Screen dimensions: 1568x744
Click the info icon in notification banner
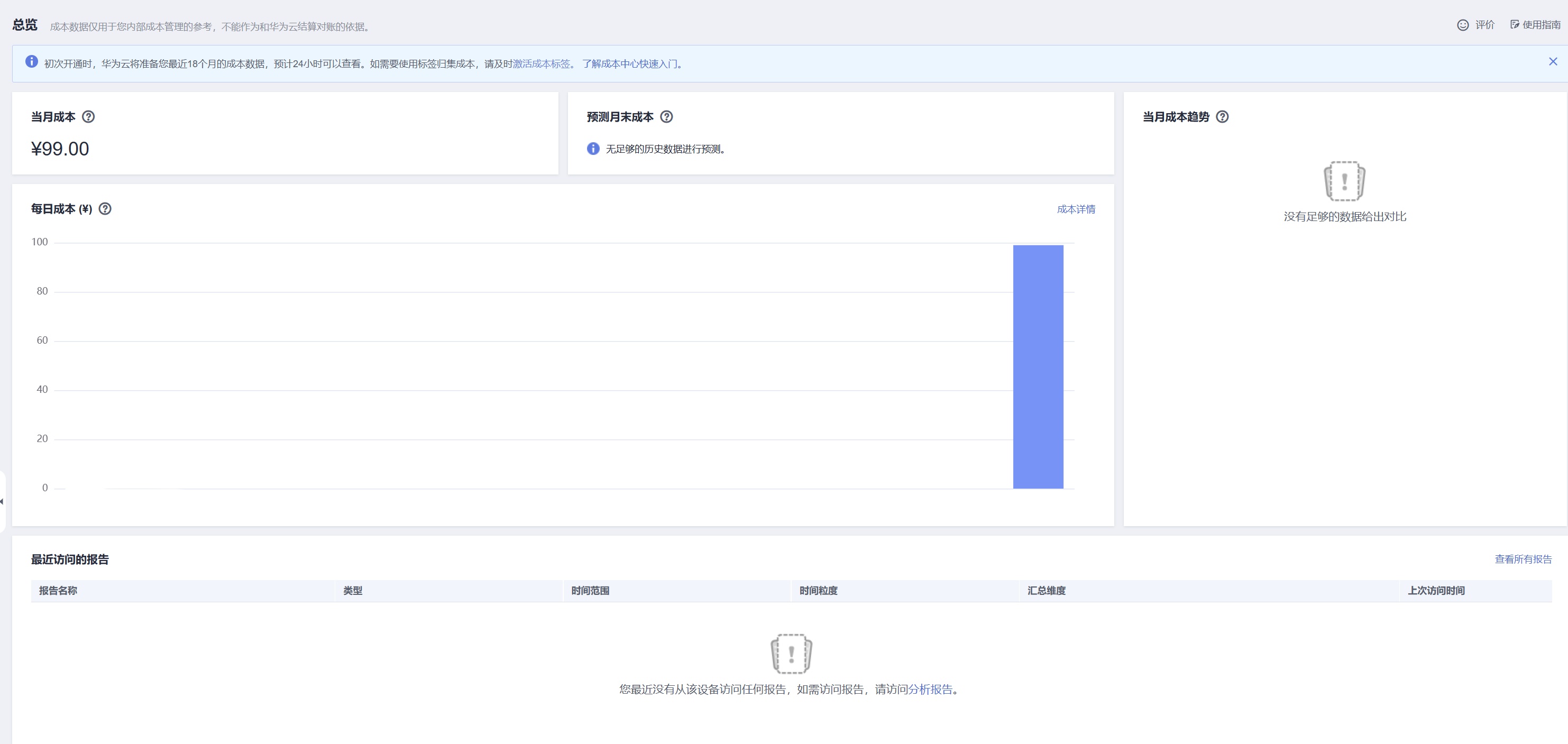[x=32, y=61]
